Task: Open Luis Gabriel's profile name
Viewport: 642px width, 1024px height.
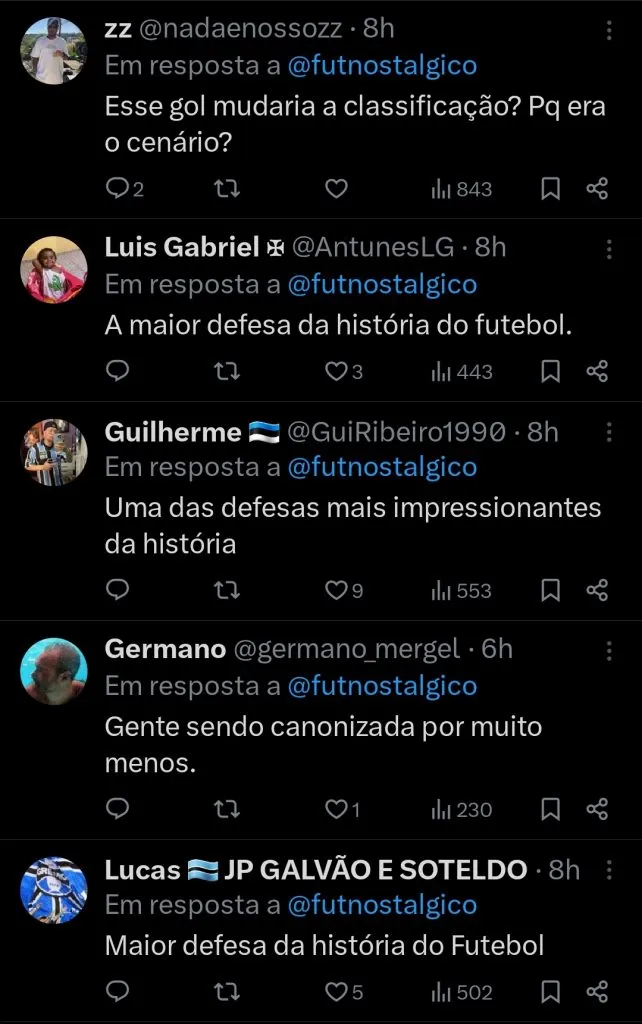Action: [181, 247]
